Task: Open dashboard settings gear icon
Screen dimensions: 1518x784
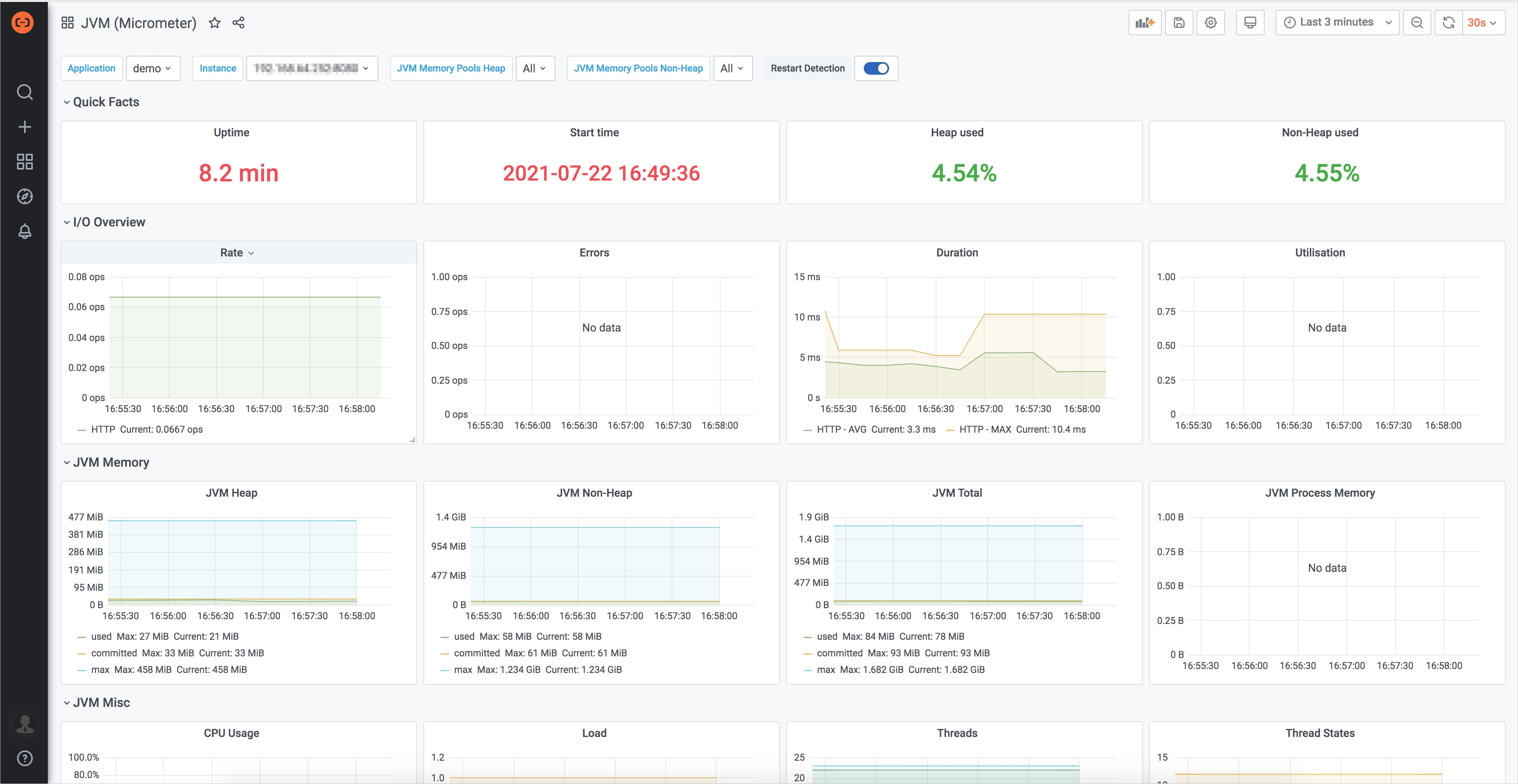Action: (1210, 23)
